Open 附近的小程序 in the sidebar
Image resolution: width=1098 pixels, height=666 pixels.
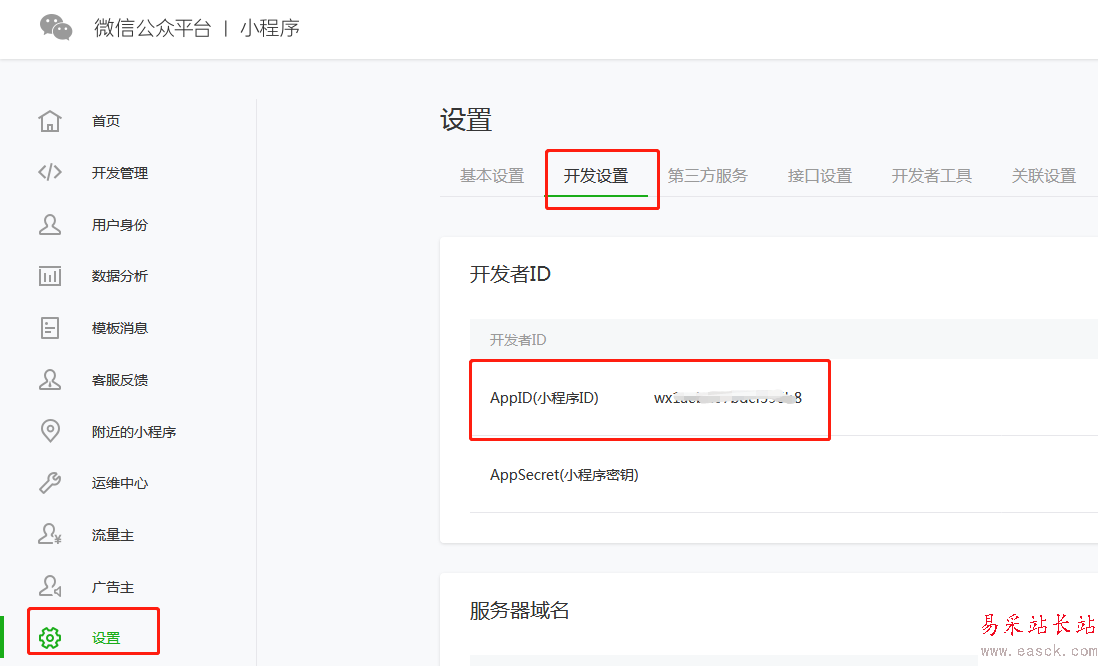pyautogui.click(x=134, y=432)
